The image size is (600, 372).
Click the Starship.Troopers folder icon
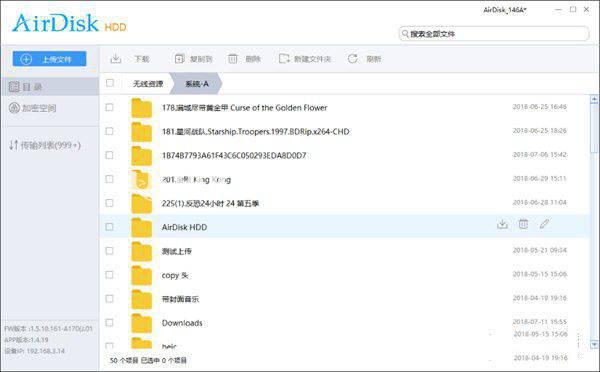tap(142, 132)
